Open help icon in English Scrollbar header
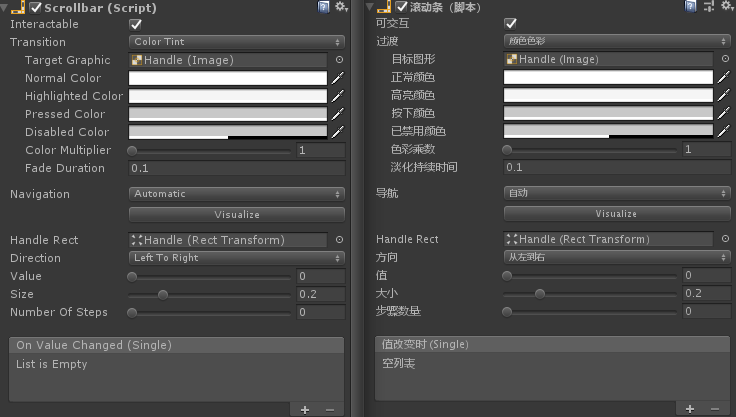The width and height of the screenshot is (736, 417). pos(323,7)
